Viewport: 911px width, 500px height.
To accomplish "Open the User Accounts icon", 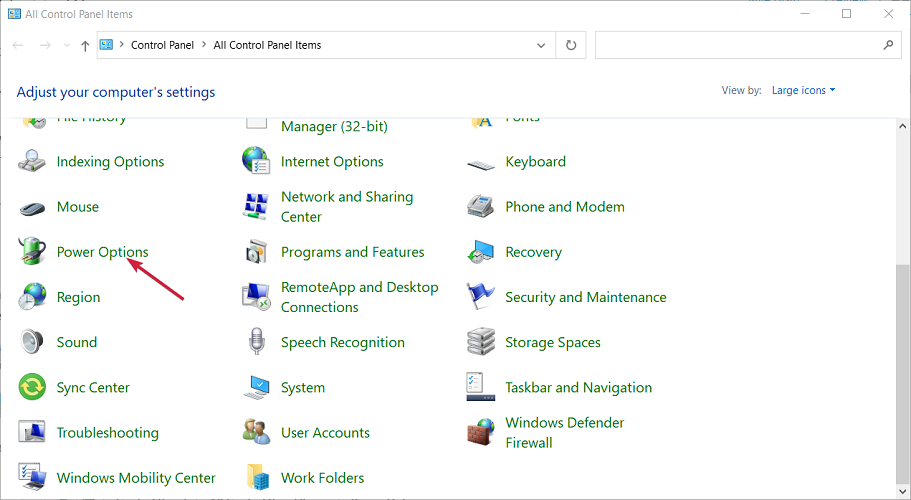I will coord(256,433).
